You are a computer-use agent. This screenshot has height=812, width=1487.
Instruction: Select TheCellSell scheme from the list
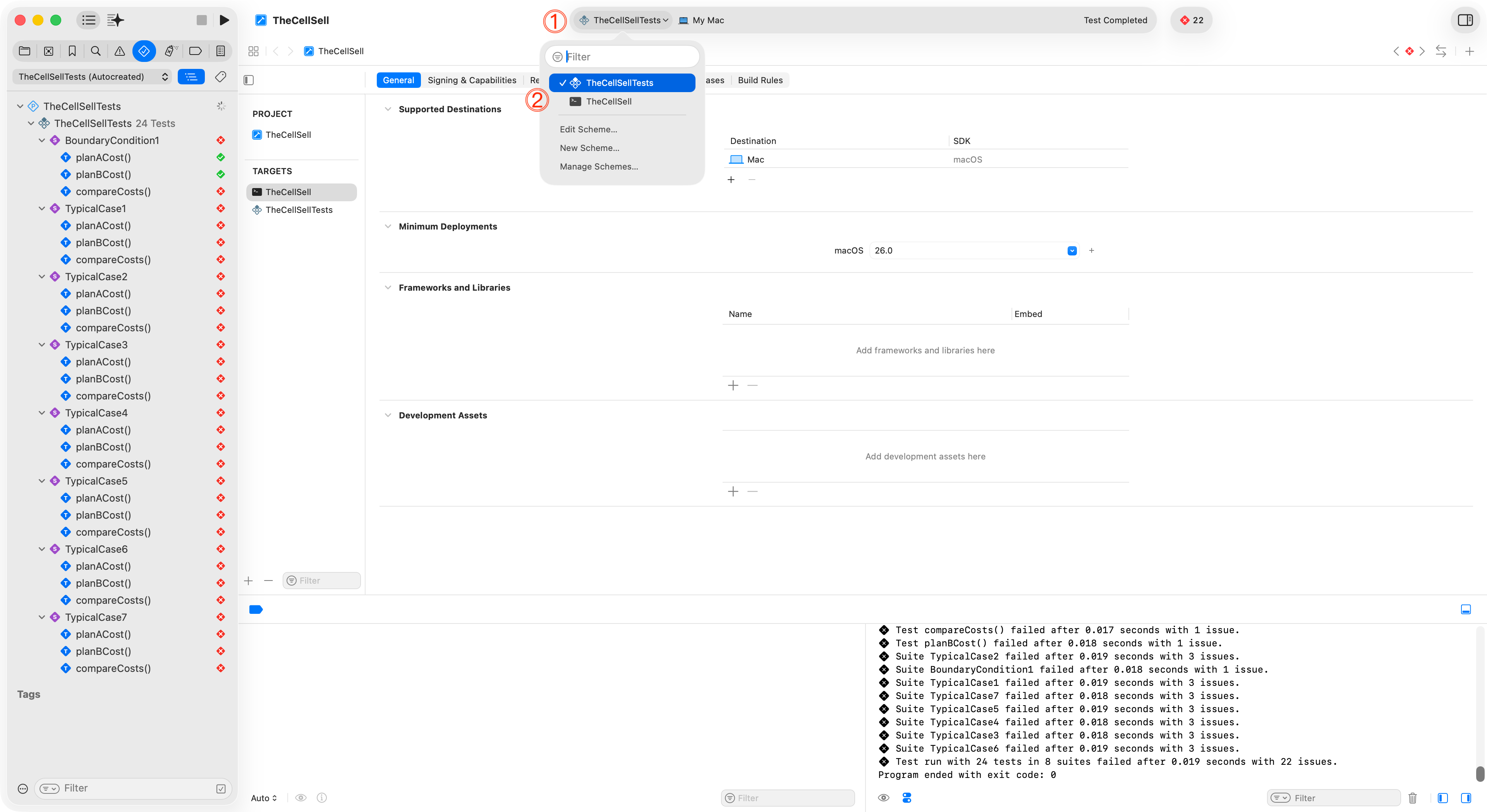point(608,101)
